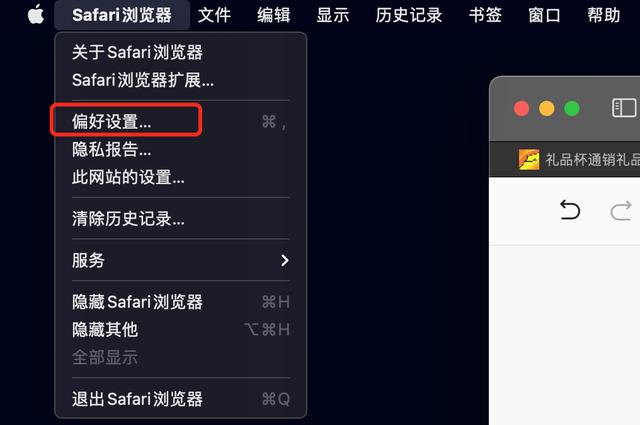This screenshot has height=425, width=640.
Task: Select 偏好设置… from the Safari menu
Action: click(180, 121)
